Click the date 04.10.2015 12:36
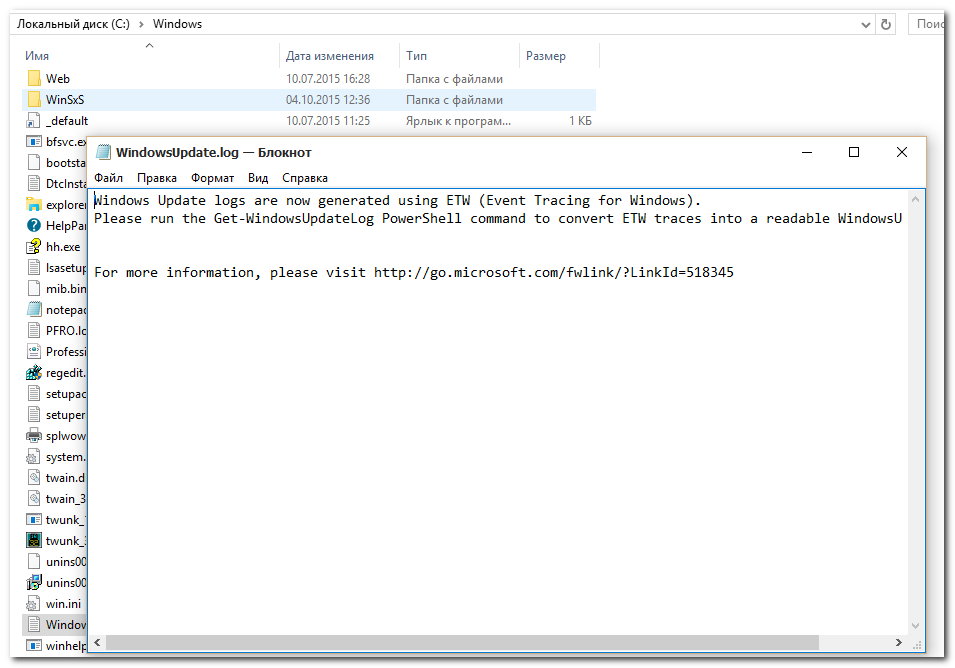The image size is (955, 668). pyautogui.click(x=328, y=100)
